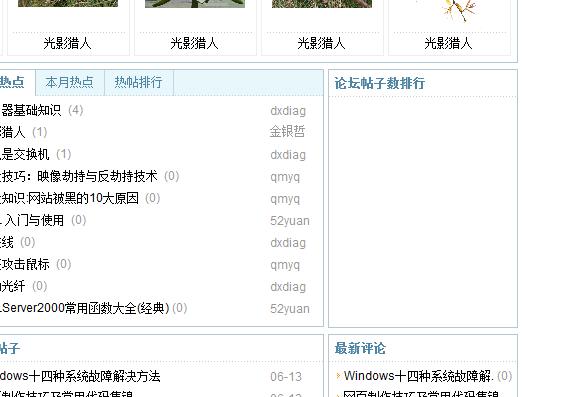Viewport: 564px width, 397px height.
Task: Open the 线 (0) post link
Action: pos(7,242)
